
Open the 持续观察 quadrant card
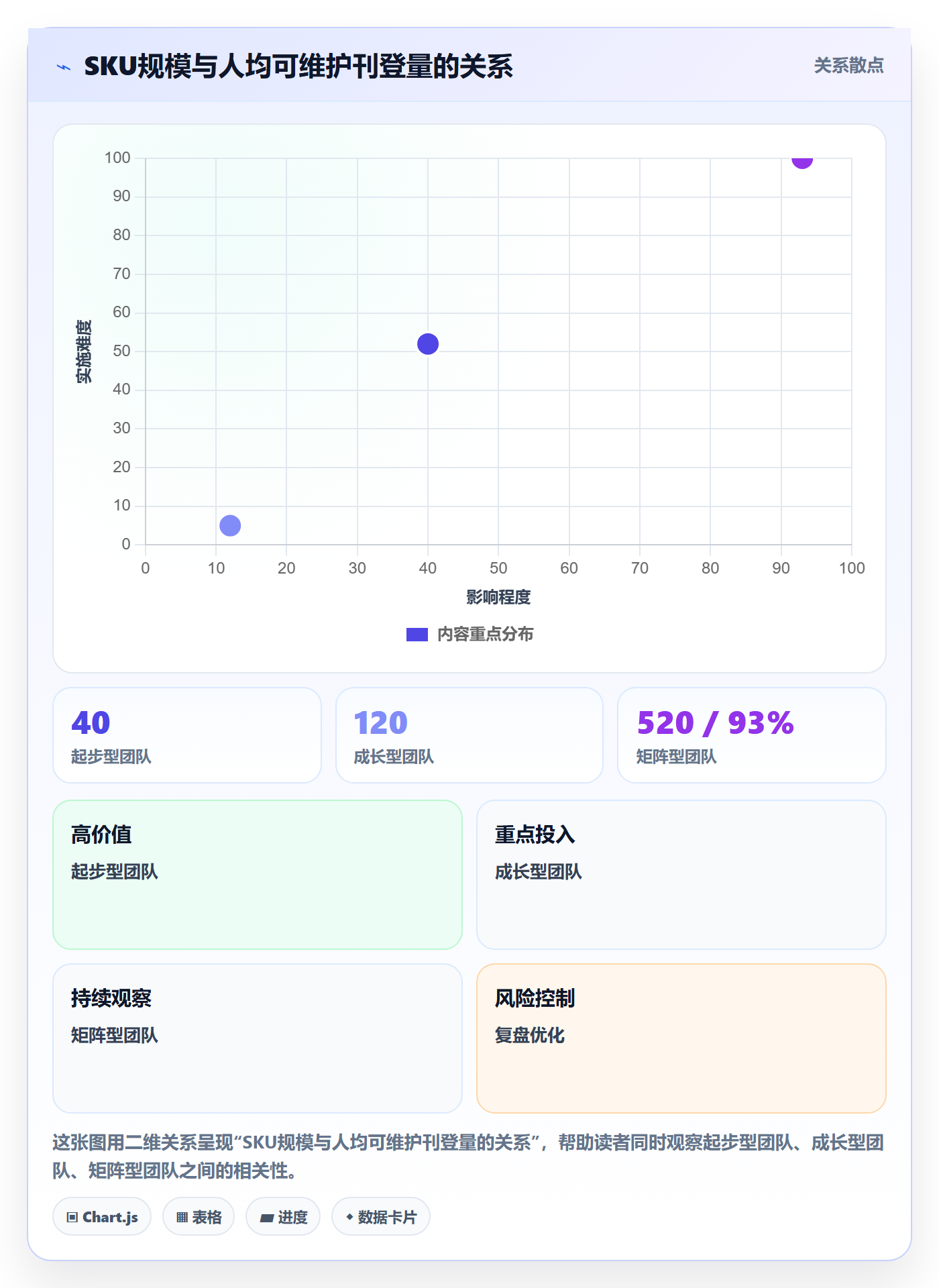tap(258, 1038)
